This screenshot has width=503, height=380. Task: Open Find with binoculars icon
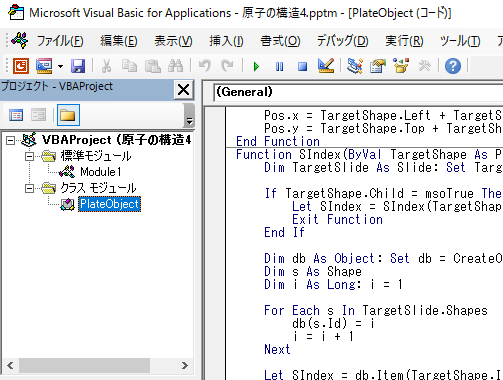click(x=175, y=66)
